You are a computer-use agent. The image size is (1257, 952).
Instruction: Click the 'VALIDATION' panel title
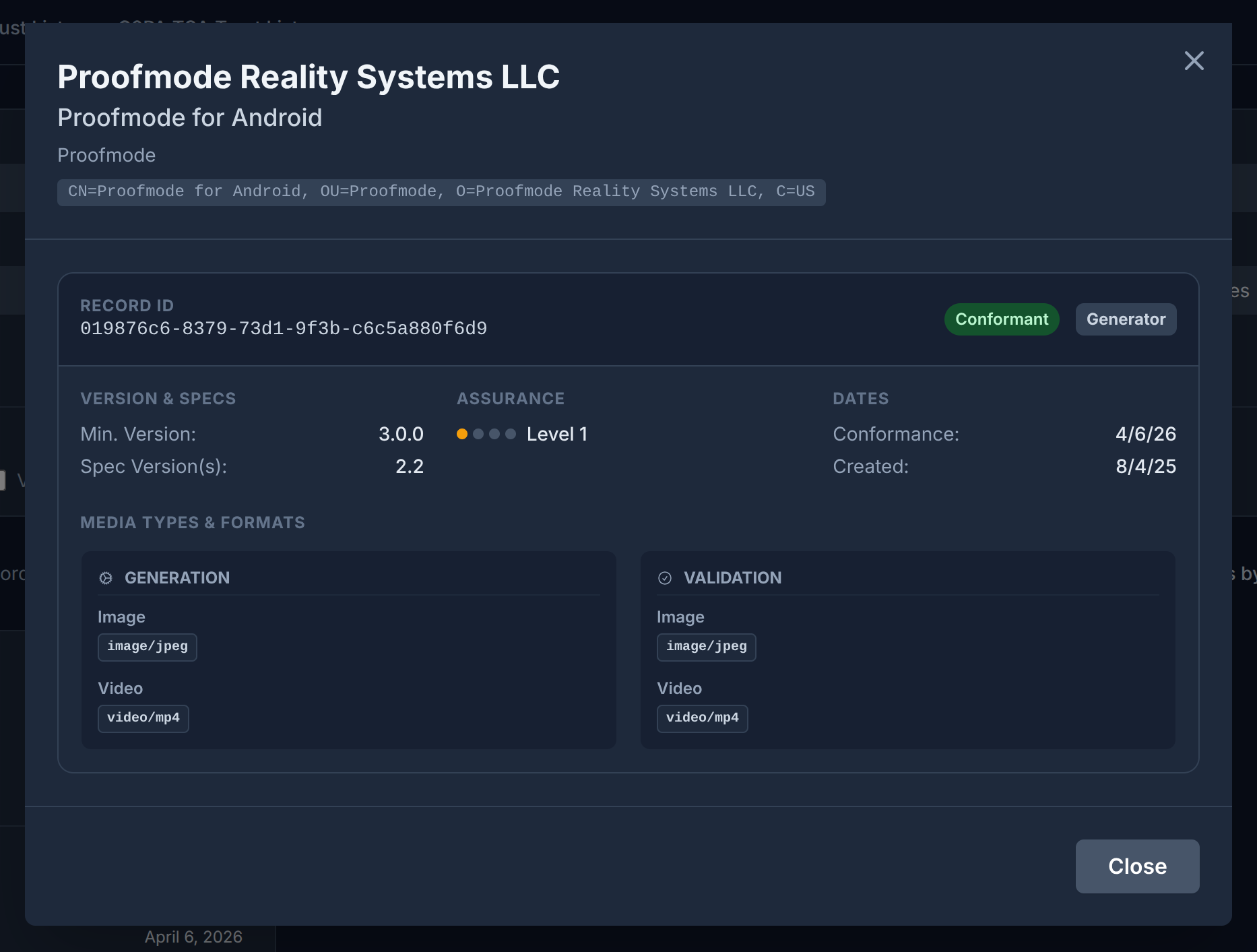click(733, 578)
